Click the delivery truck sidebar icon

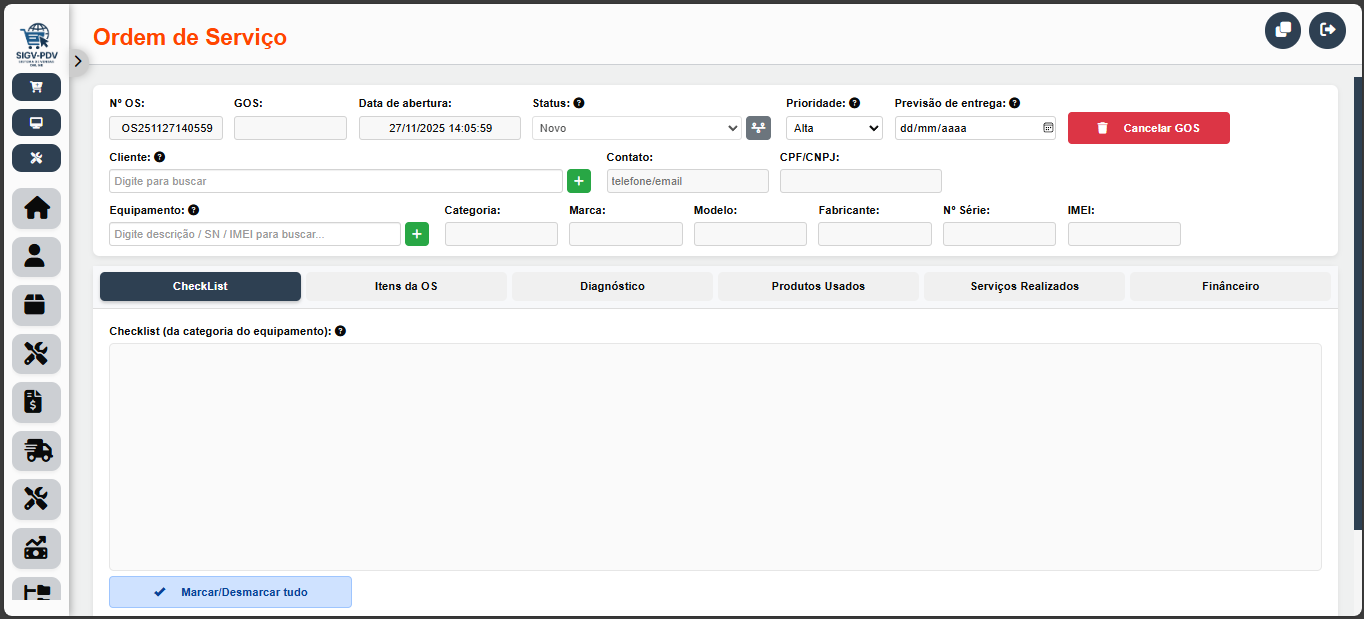pos(36,451)
